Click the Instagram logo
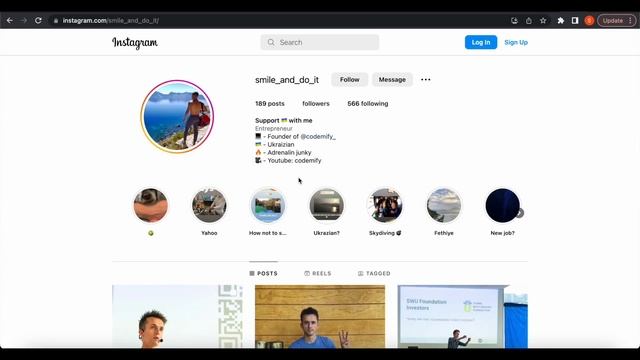 pos(135,42)
